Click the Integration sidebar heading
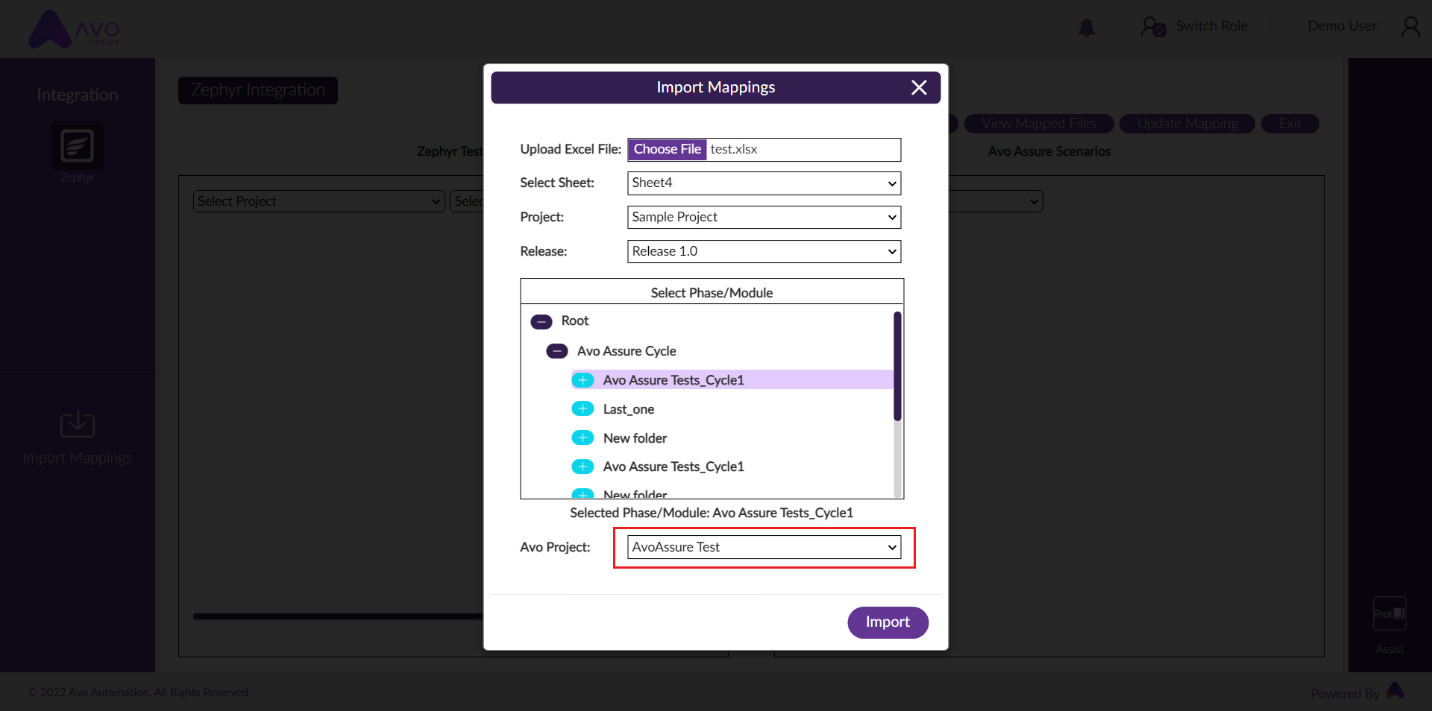Screen dimensions: 1432x711 coord(77,95)
